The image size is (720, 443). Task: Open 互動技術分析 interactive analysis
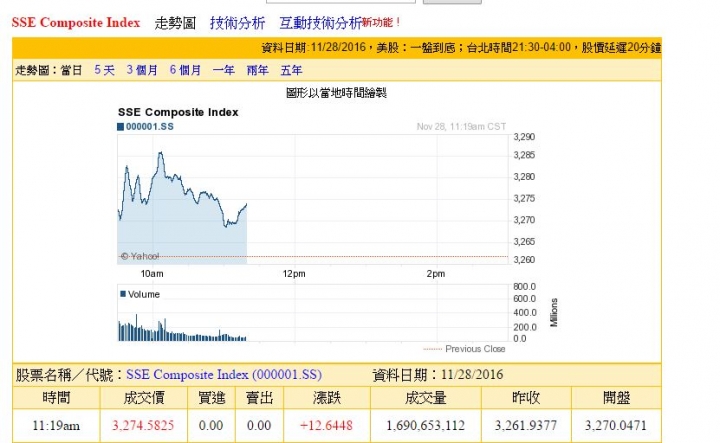[x=320, y=22]
